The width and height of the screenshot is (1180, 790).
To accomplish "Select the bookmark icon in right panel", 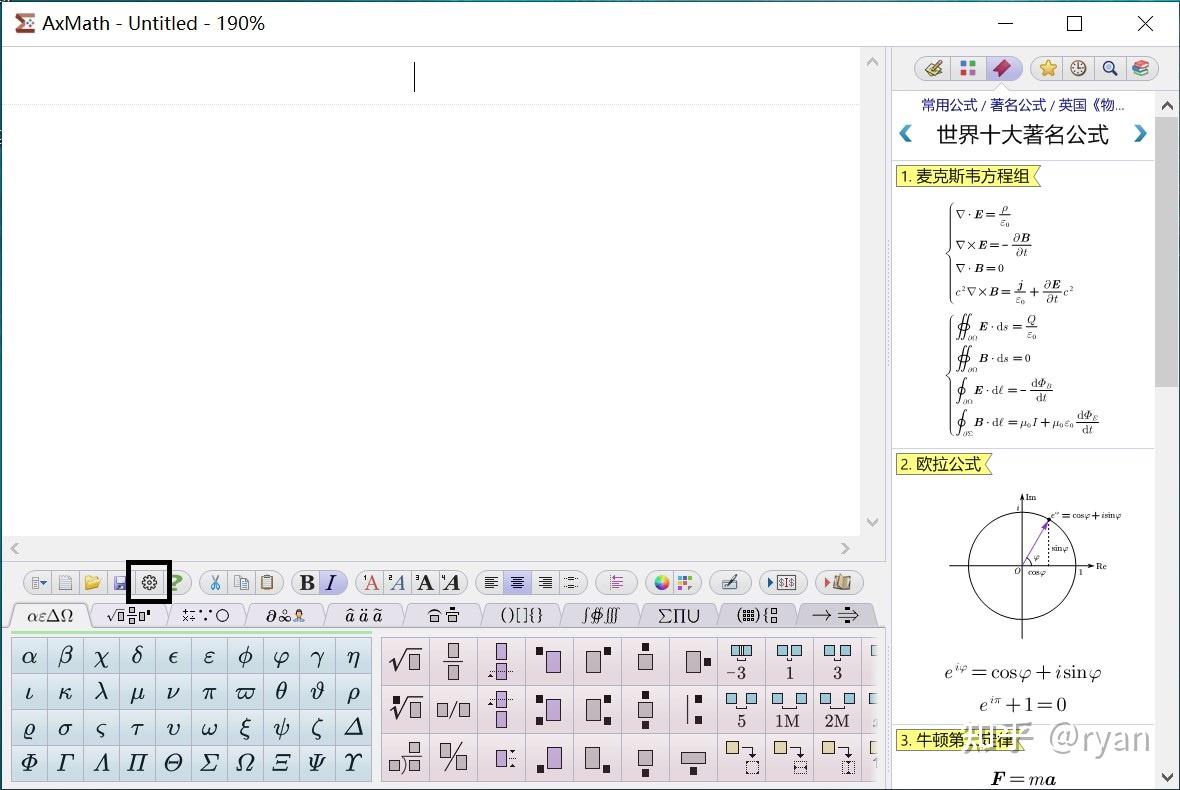I will pos(1003,67).
